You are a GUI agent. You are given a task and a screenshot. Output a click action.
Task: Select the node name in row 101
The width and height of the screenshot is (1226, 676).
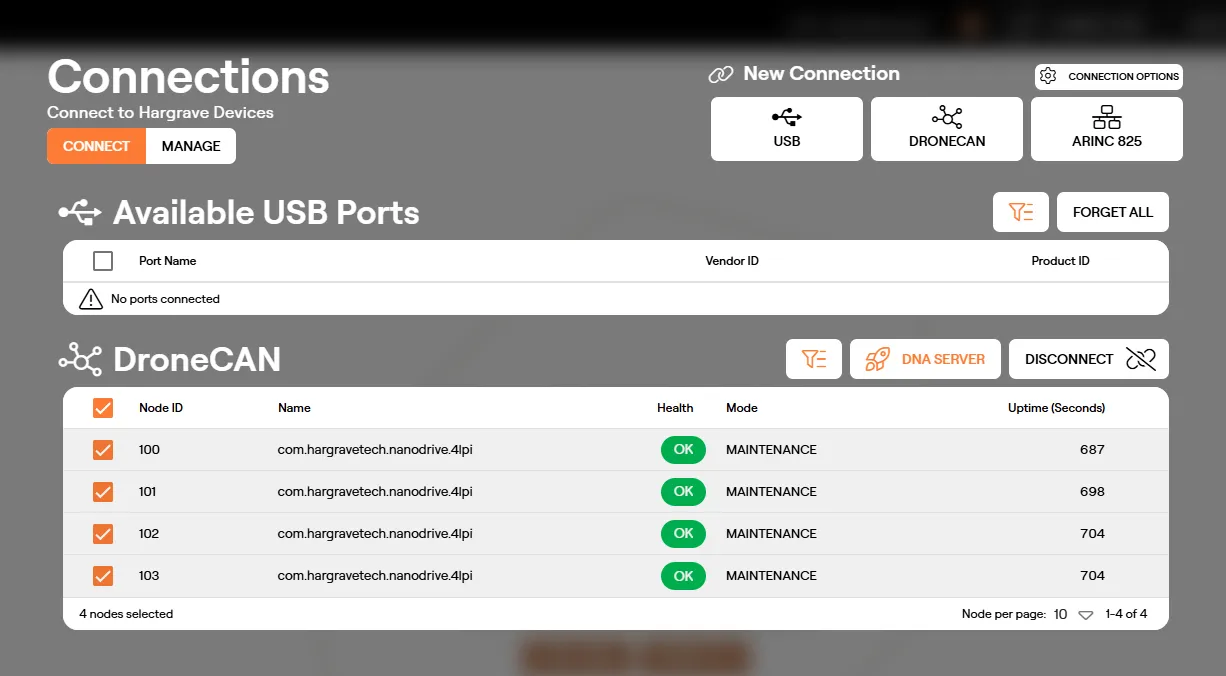[x=375, y=492]
